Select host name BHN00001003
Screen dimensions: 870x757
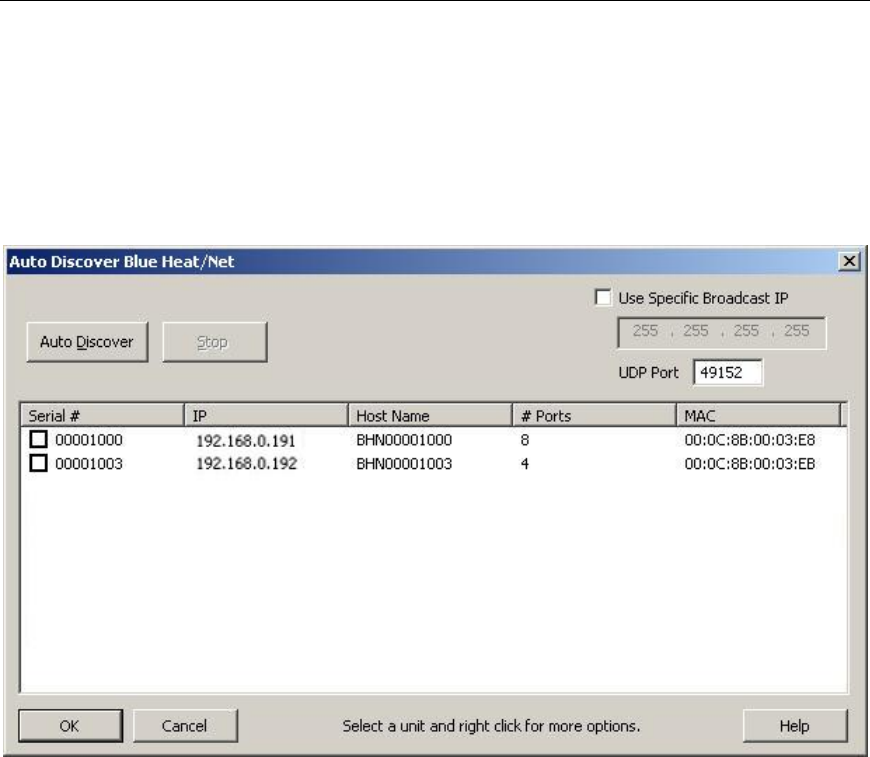coord(404,464)
